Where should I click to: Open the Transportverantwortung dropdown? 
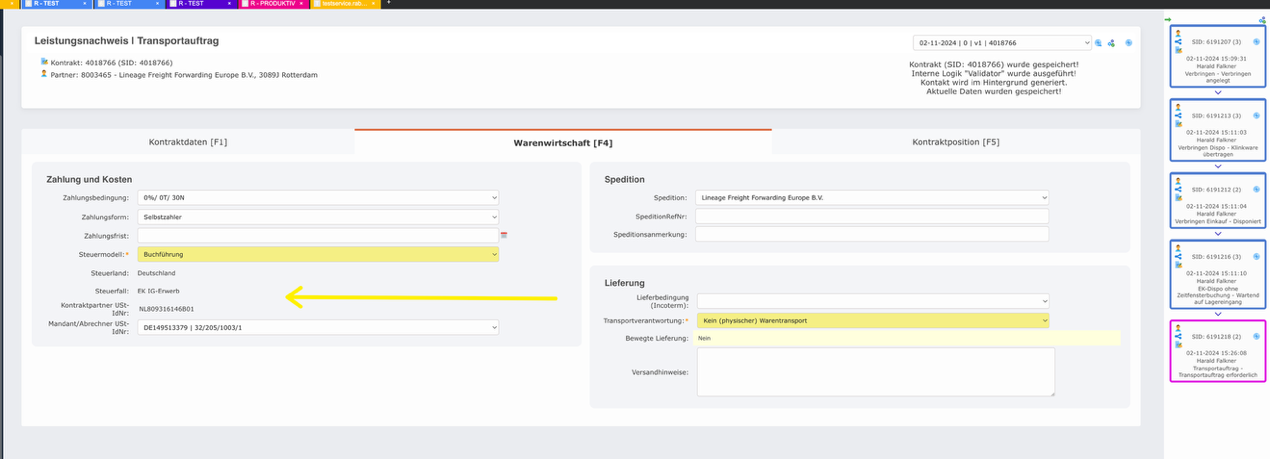click(872, 320)
